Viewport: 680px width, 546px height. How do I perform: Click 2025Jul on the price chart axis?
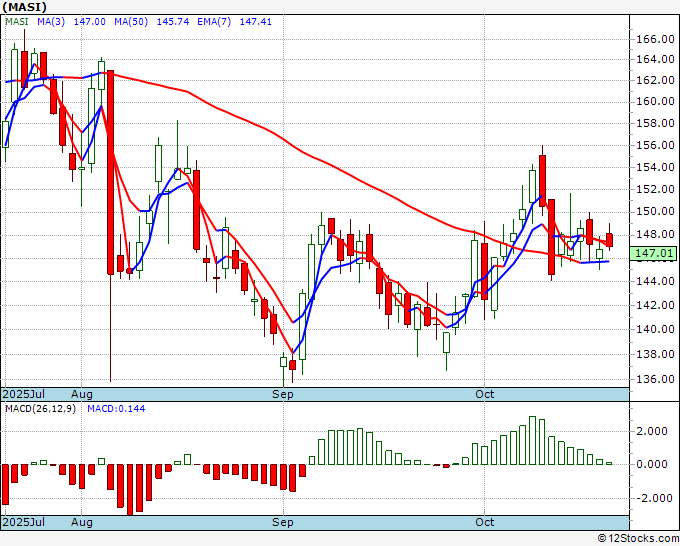(24, 394)
